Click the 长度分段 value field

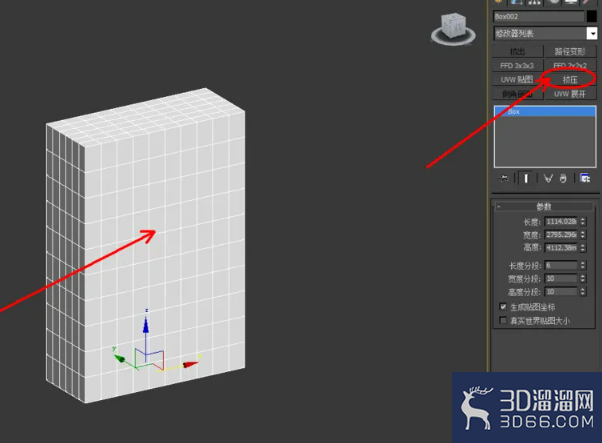561,265
